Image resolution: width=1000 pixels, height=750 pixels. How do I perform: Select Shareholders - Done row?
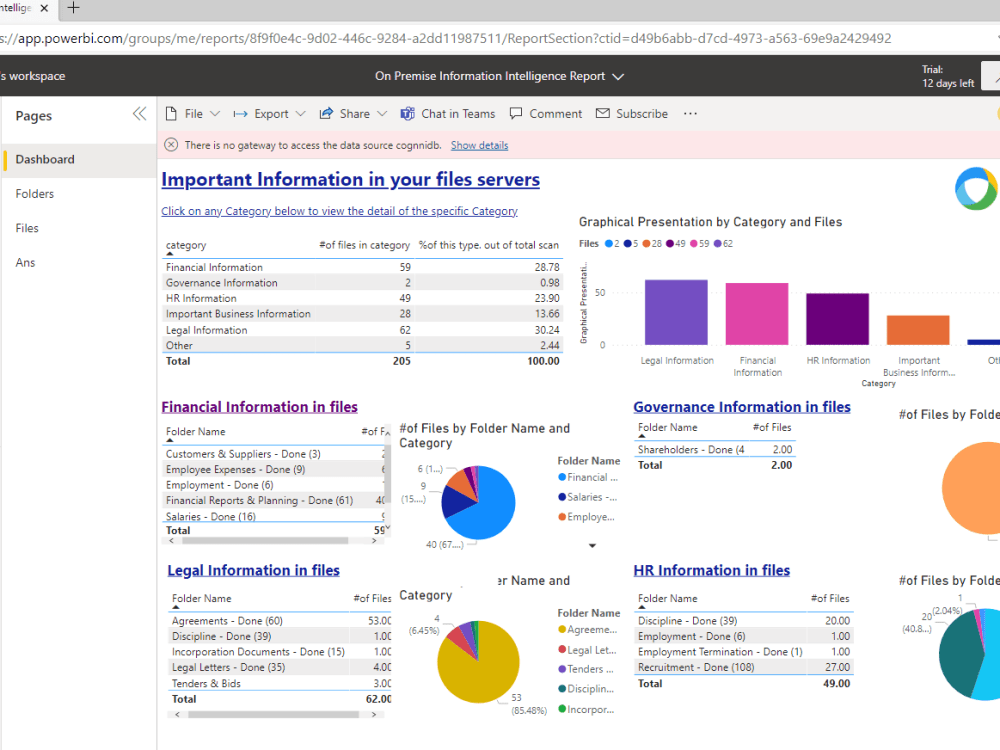715,450
